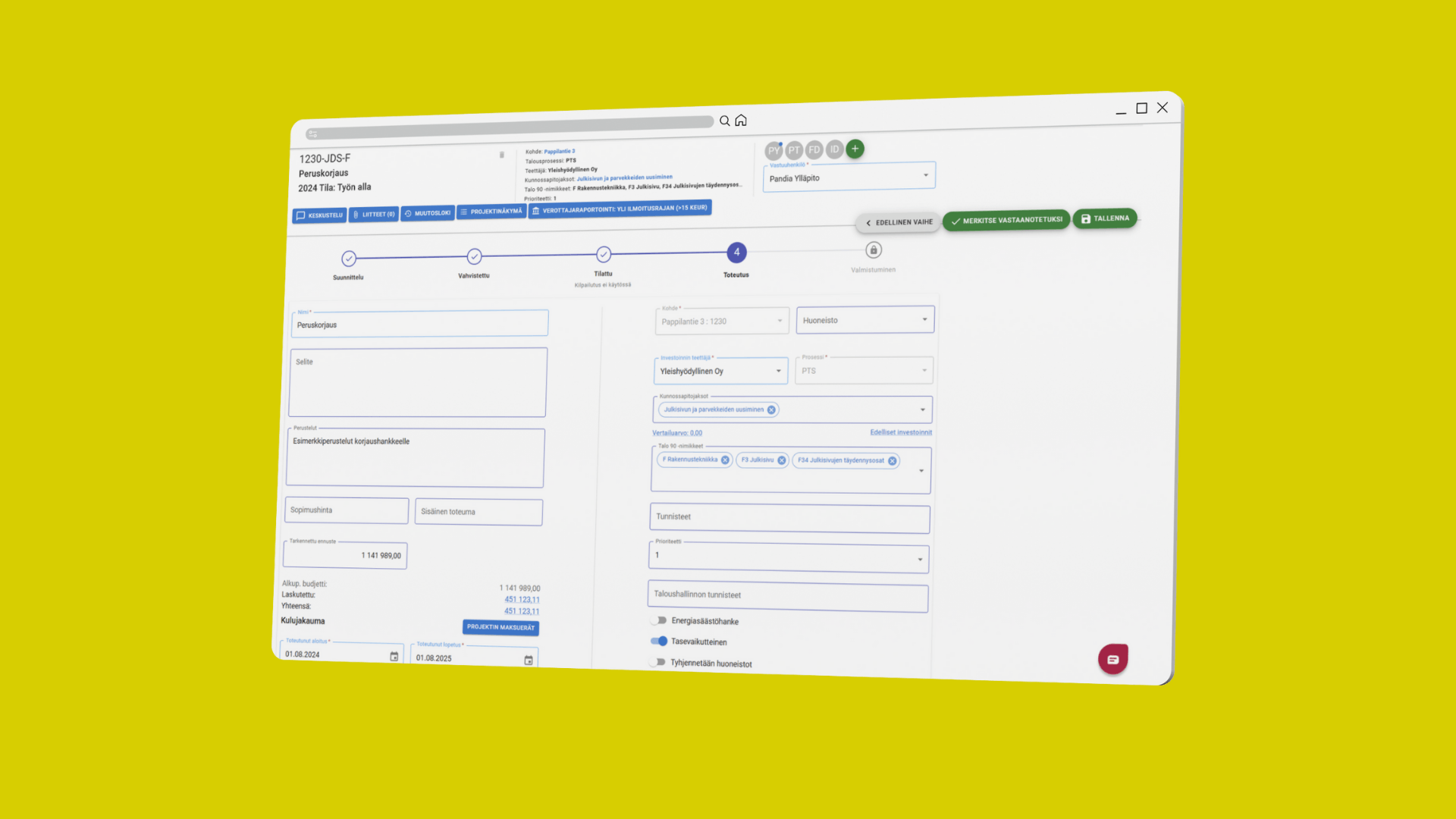Click into the Sopimushinta field

pyautogui.click(x=347, y=510)
